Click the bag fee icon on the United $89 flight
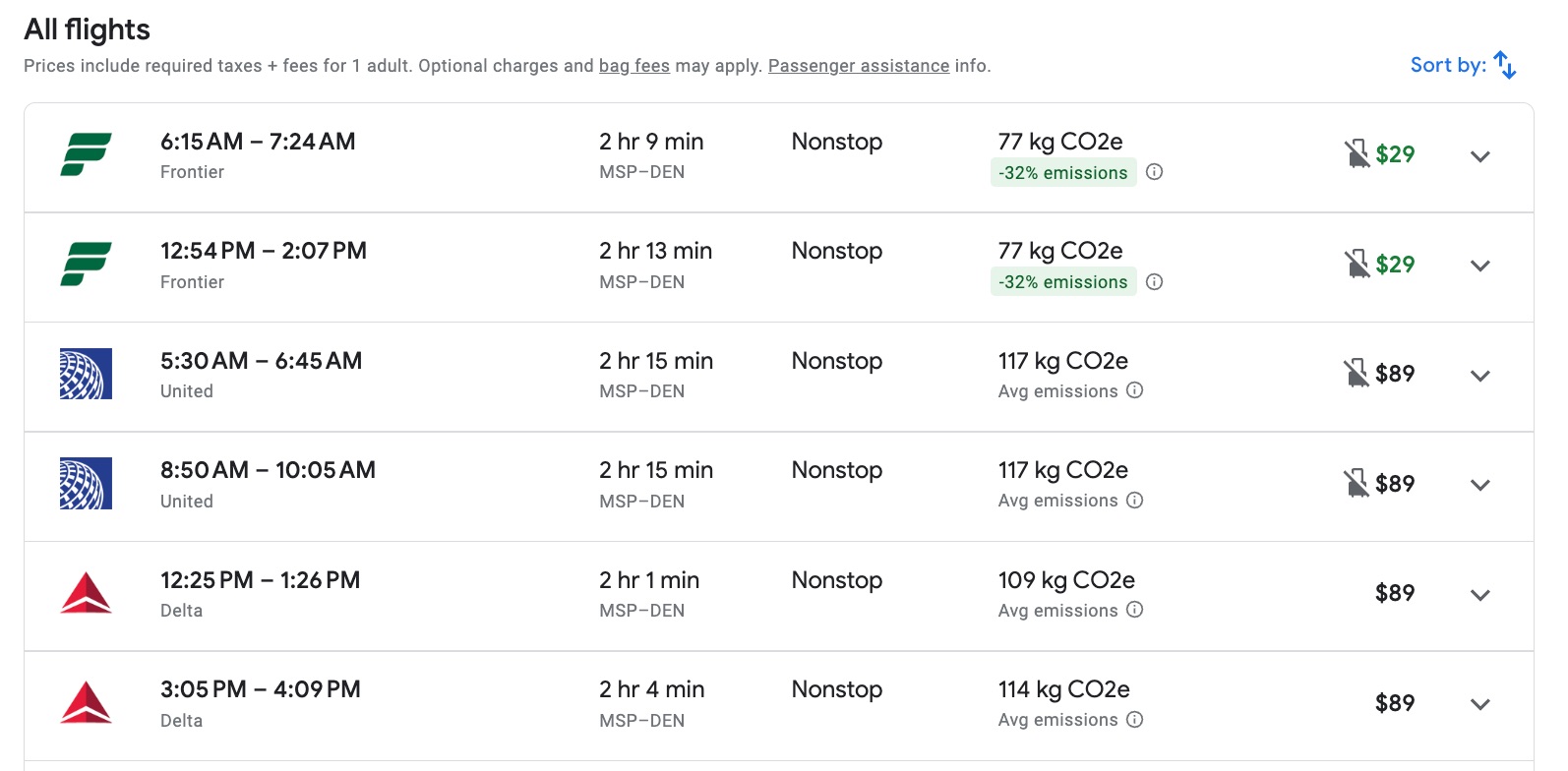The image size is (1568, 771). (x=1358, y=375)
